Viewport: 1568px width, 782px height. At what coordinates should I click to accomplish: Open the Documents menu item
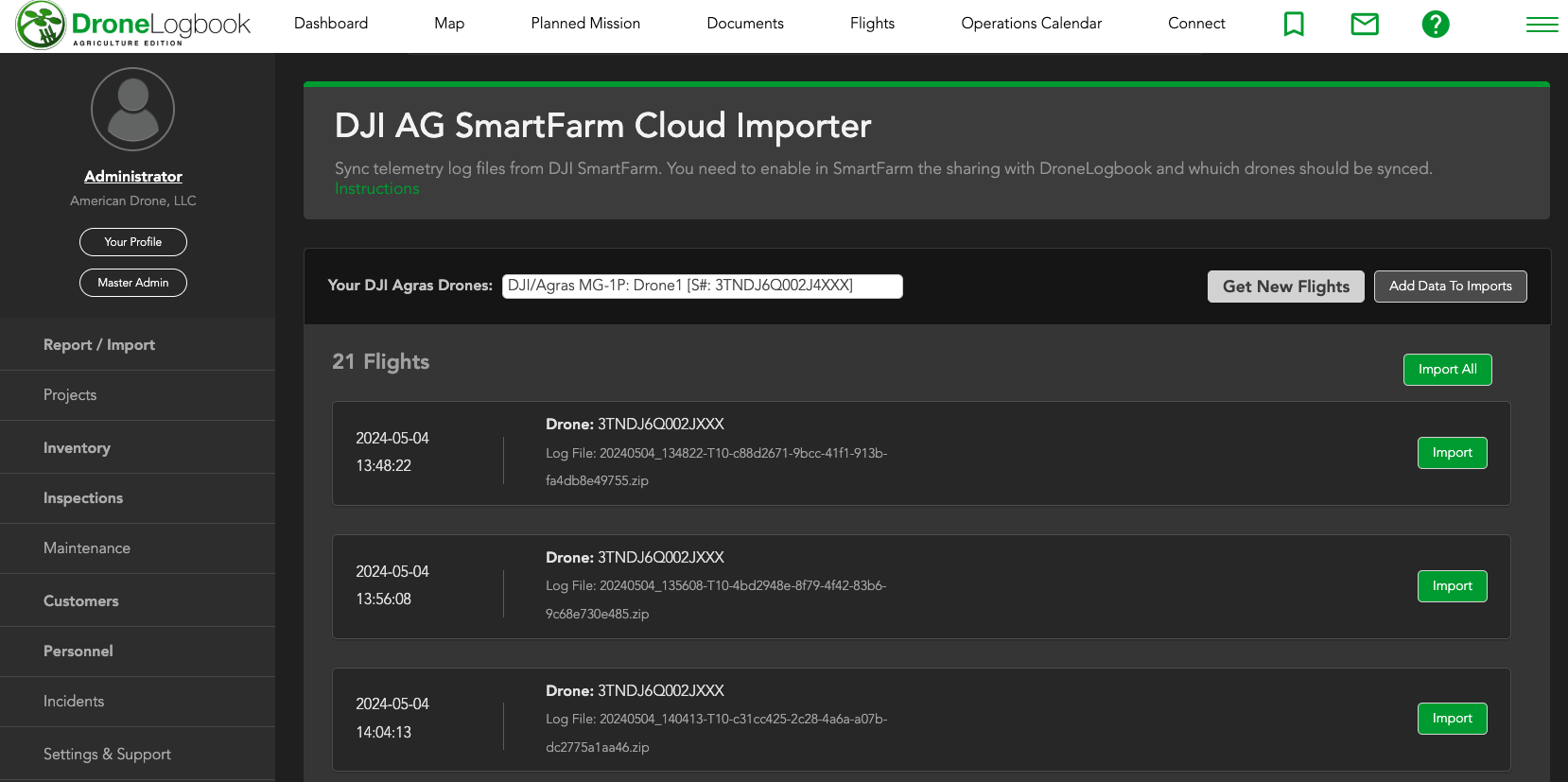click(x=745, y=24)
